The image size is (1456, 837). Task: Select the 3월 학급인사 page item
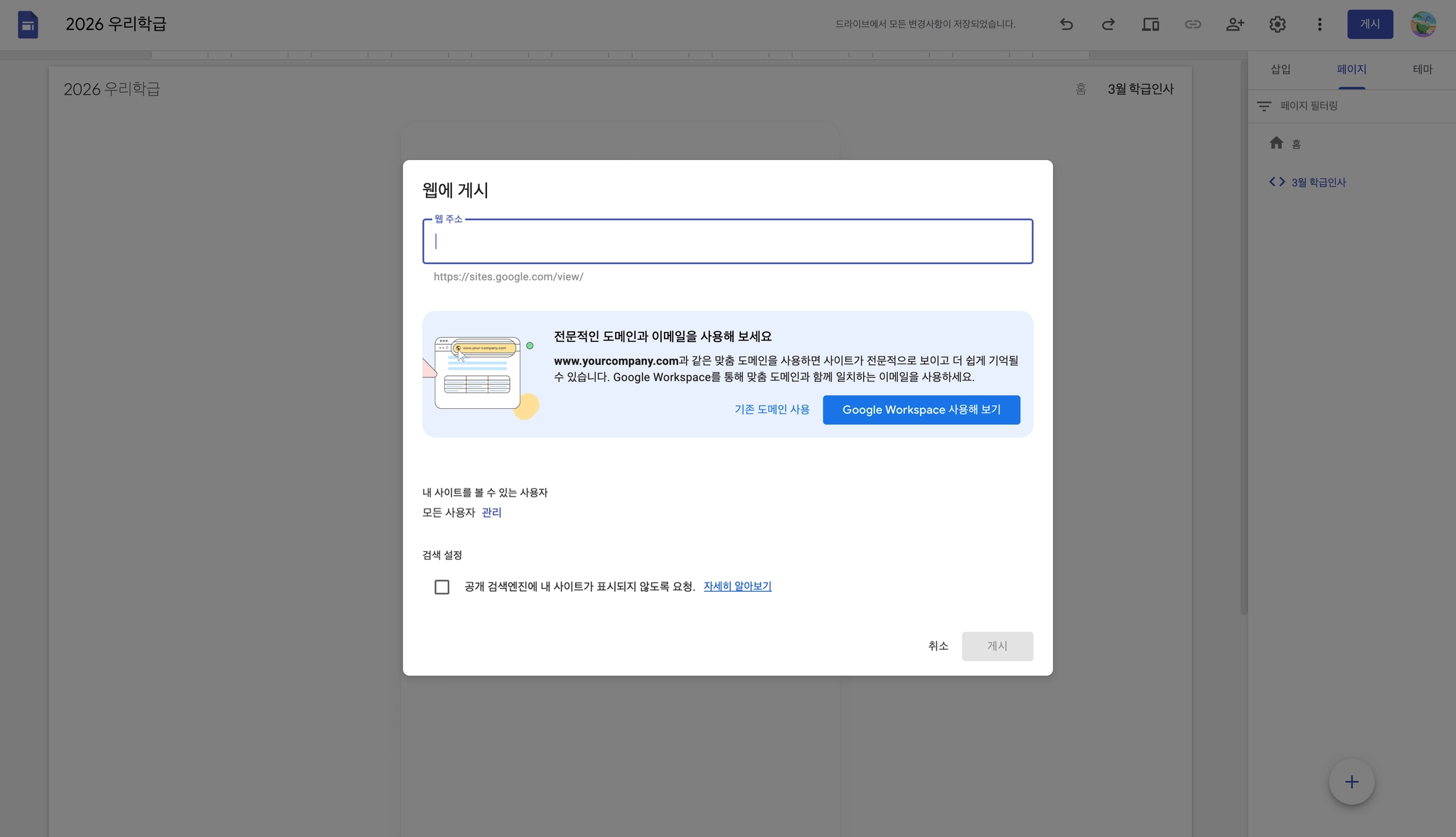(x=1317, y=183)
